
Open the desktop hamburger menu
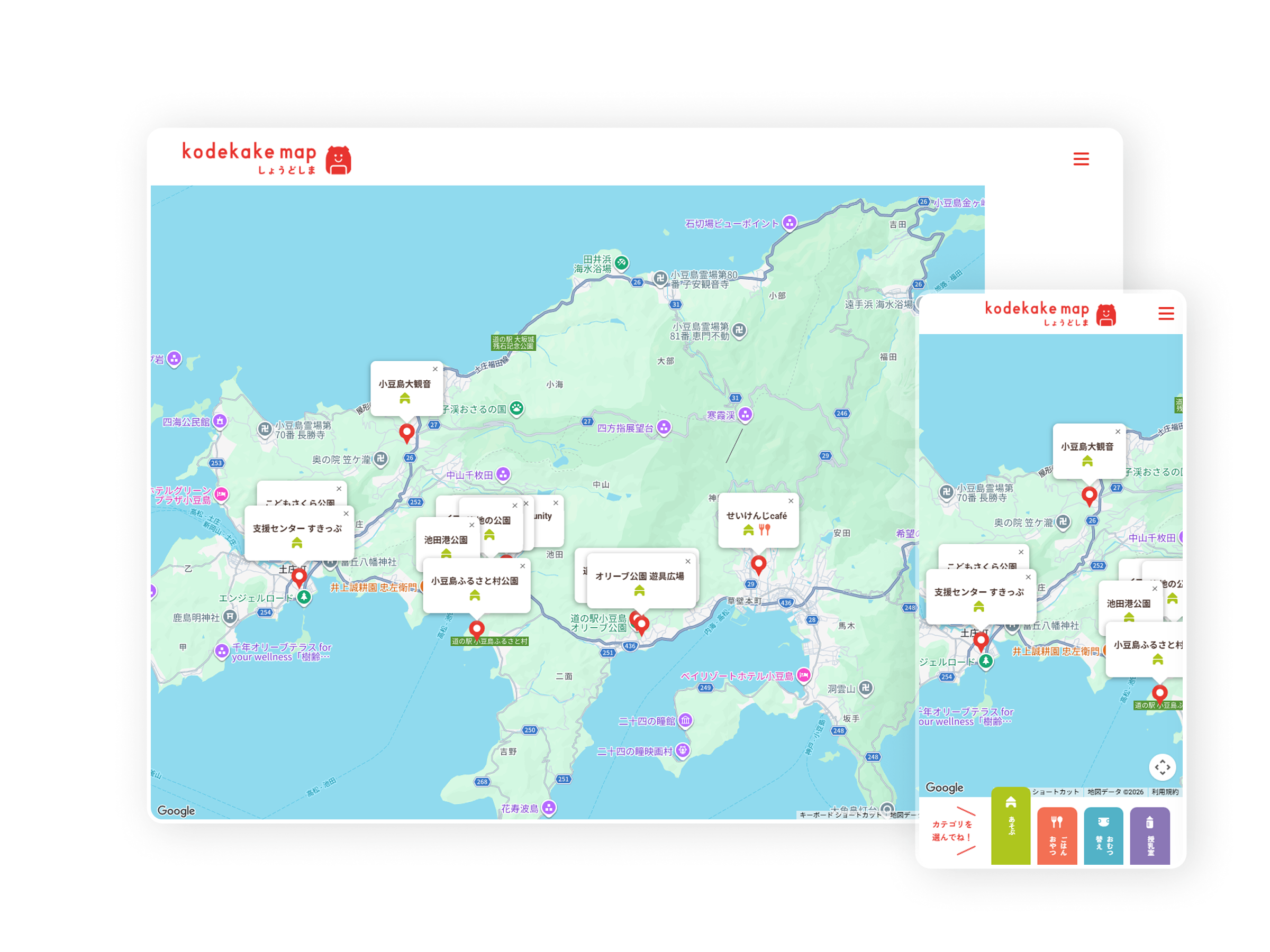tap(1081, 159)
